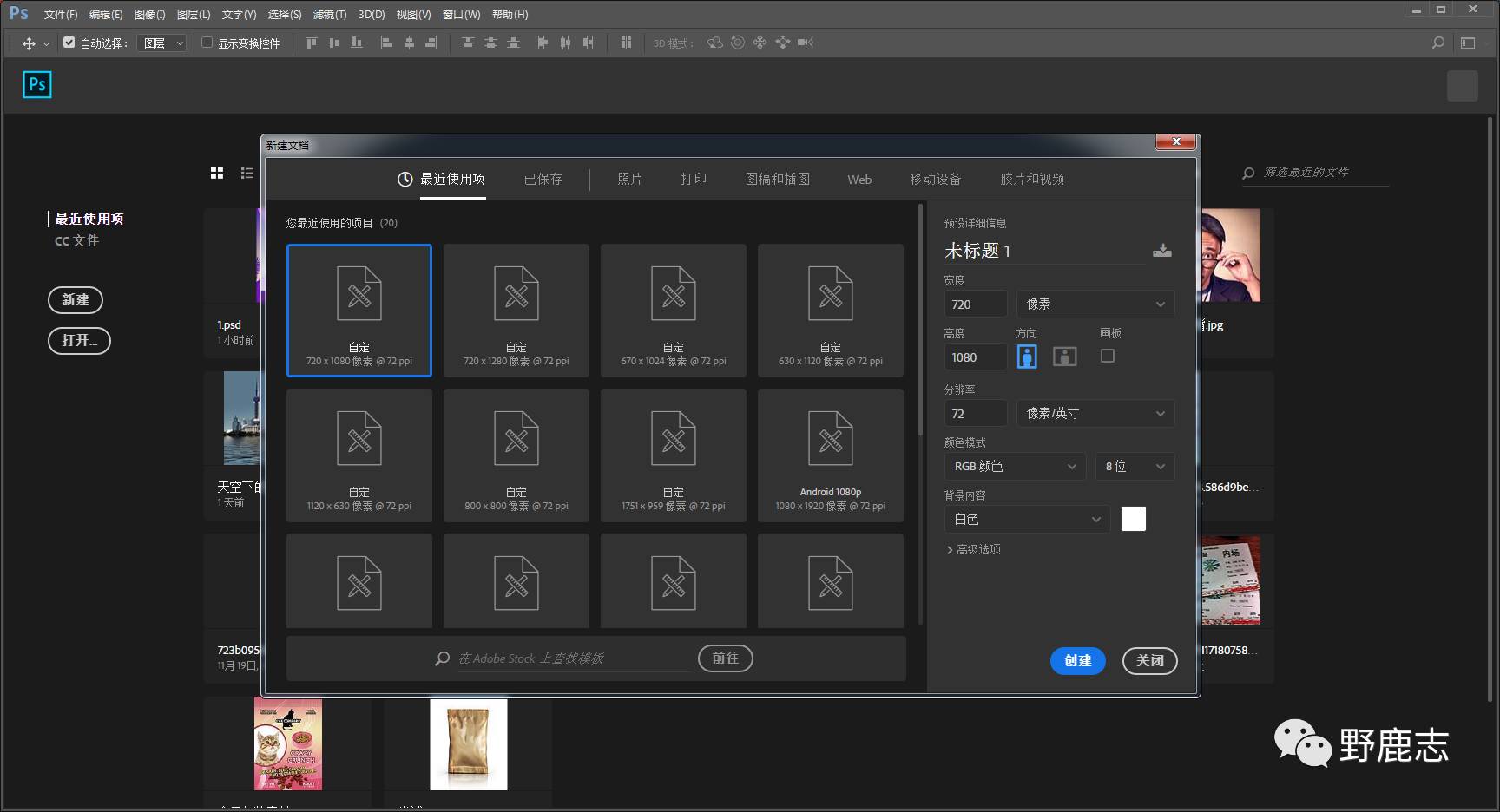Select portrait orientation icon
Viewport: 1500px width, 812px height.
click(x=1027, y=357)
